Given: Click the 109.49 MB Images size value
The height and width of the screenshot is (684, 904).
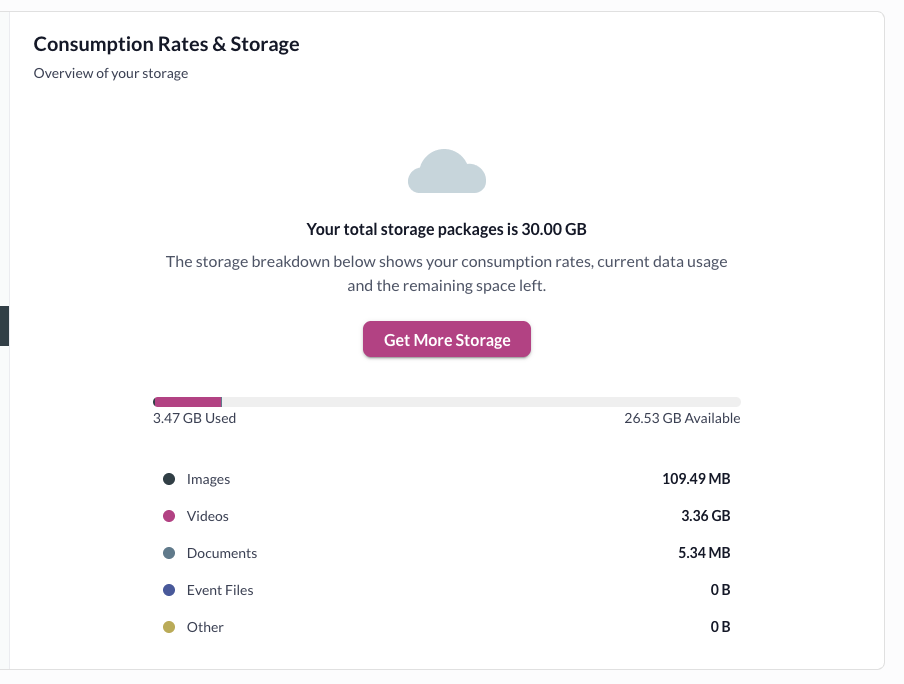Looking at the screenshot, I should point(696,480).
